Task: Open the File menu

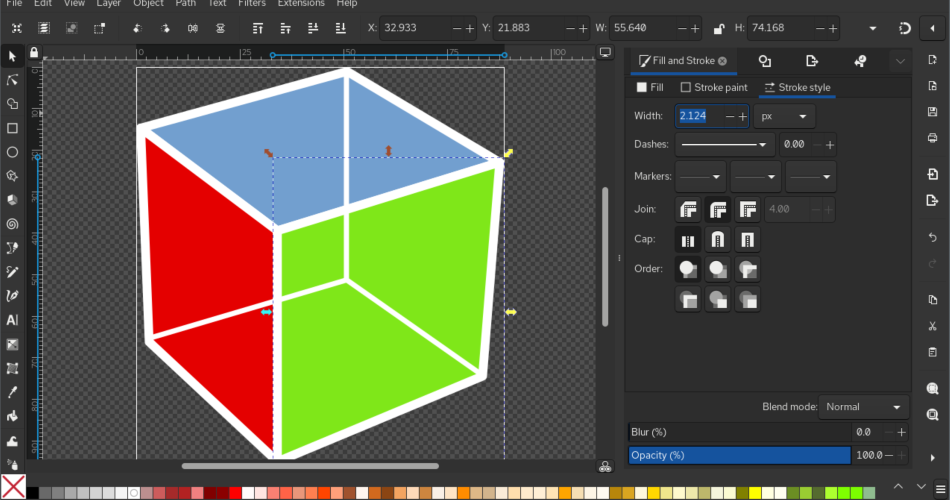Action: (x=14, y=4)
